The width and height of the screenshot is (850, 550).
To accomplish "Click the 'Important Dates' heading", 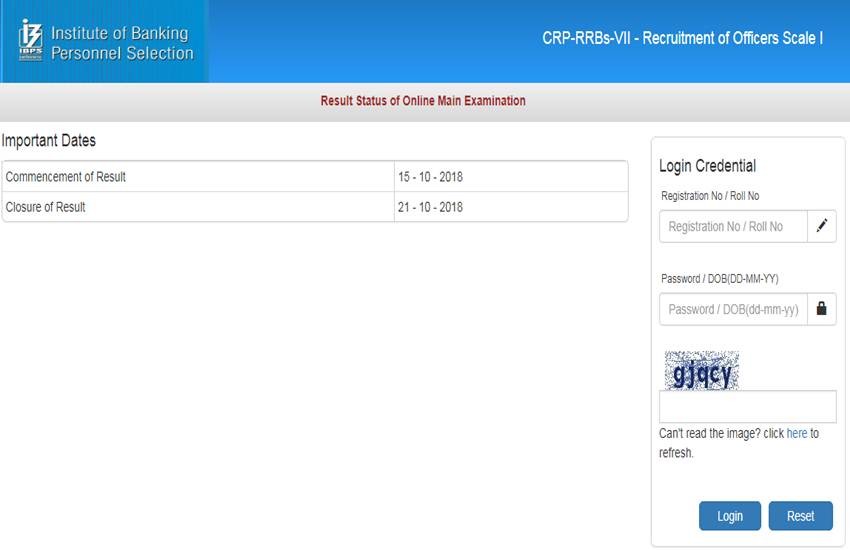I will [x=49, y=141].
